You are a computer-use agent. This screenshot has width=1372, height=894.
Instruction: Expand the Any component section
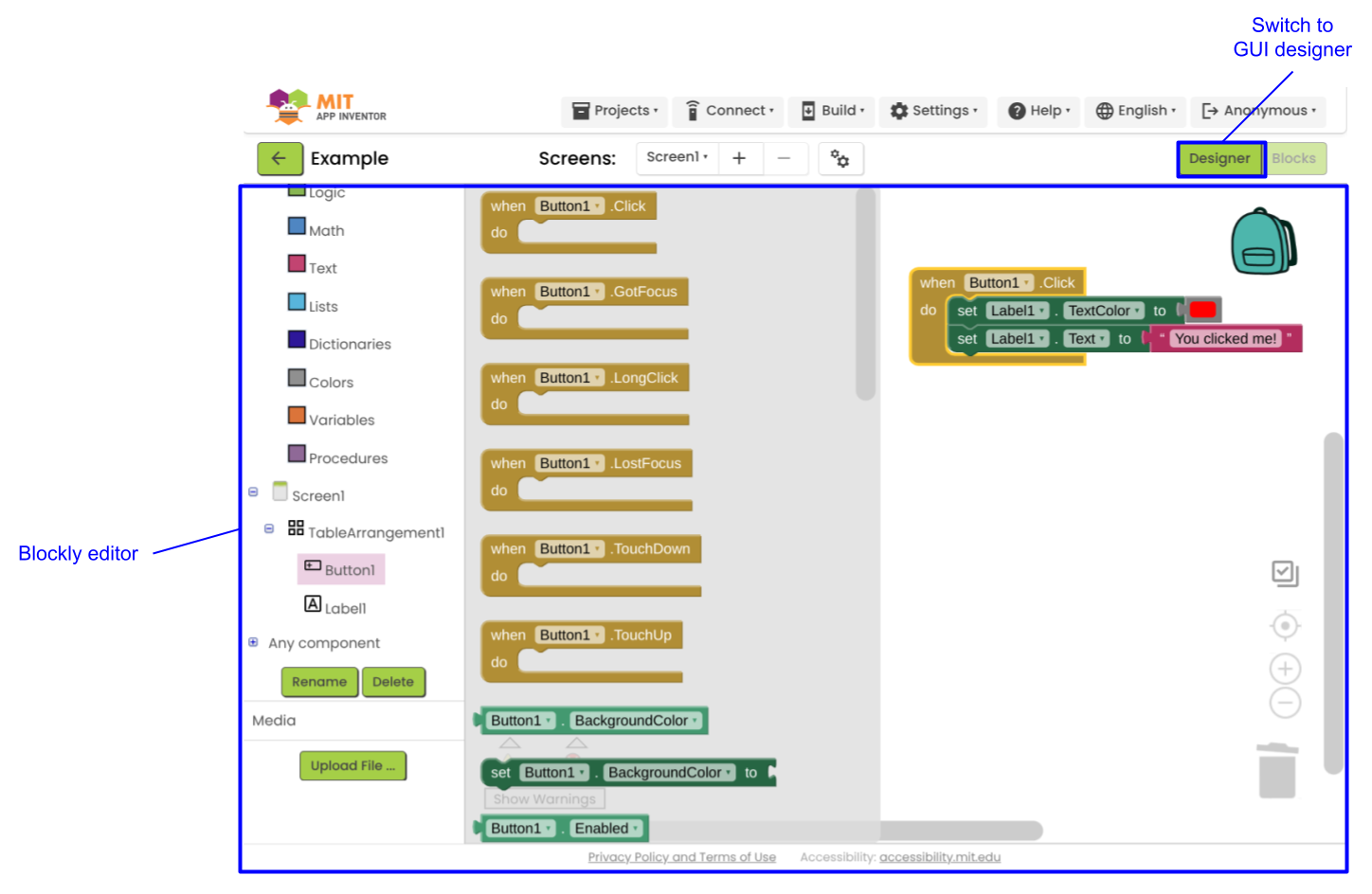253,642
